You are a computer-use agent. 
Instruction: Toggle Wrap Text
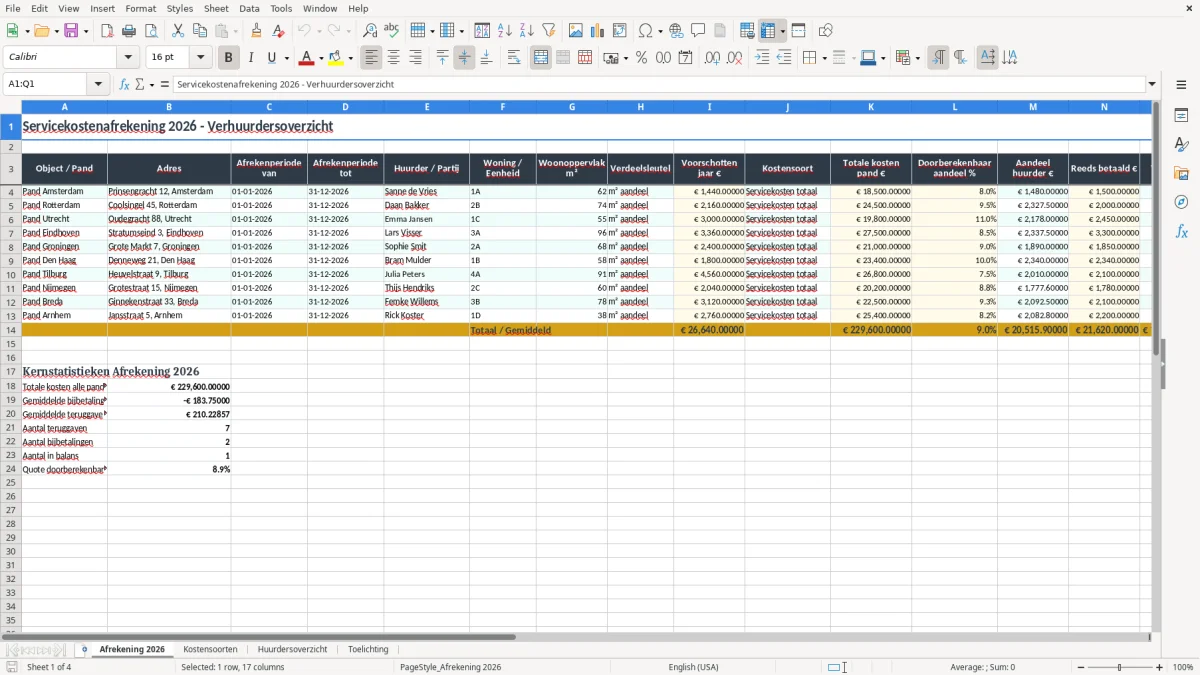point(514,58)
